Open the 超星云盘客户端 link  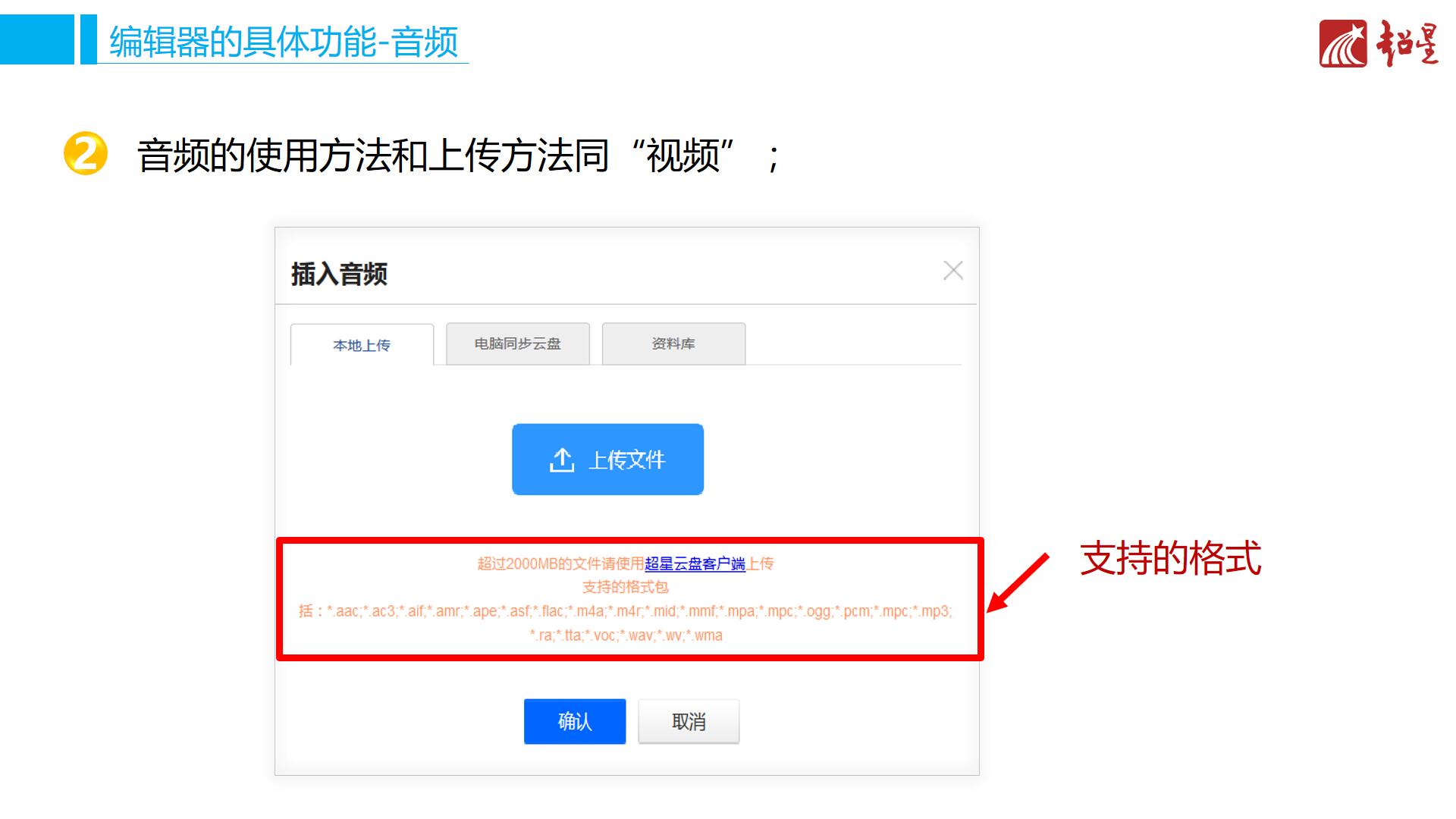point(695,563)
